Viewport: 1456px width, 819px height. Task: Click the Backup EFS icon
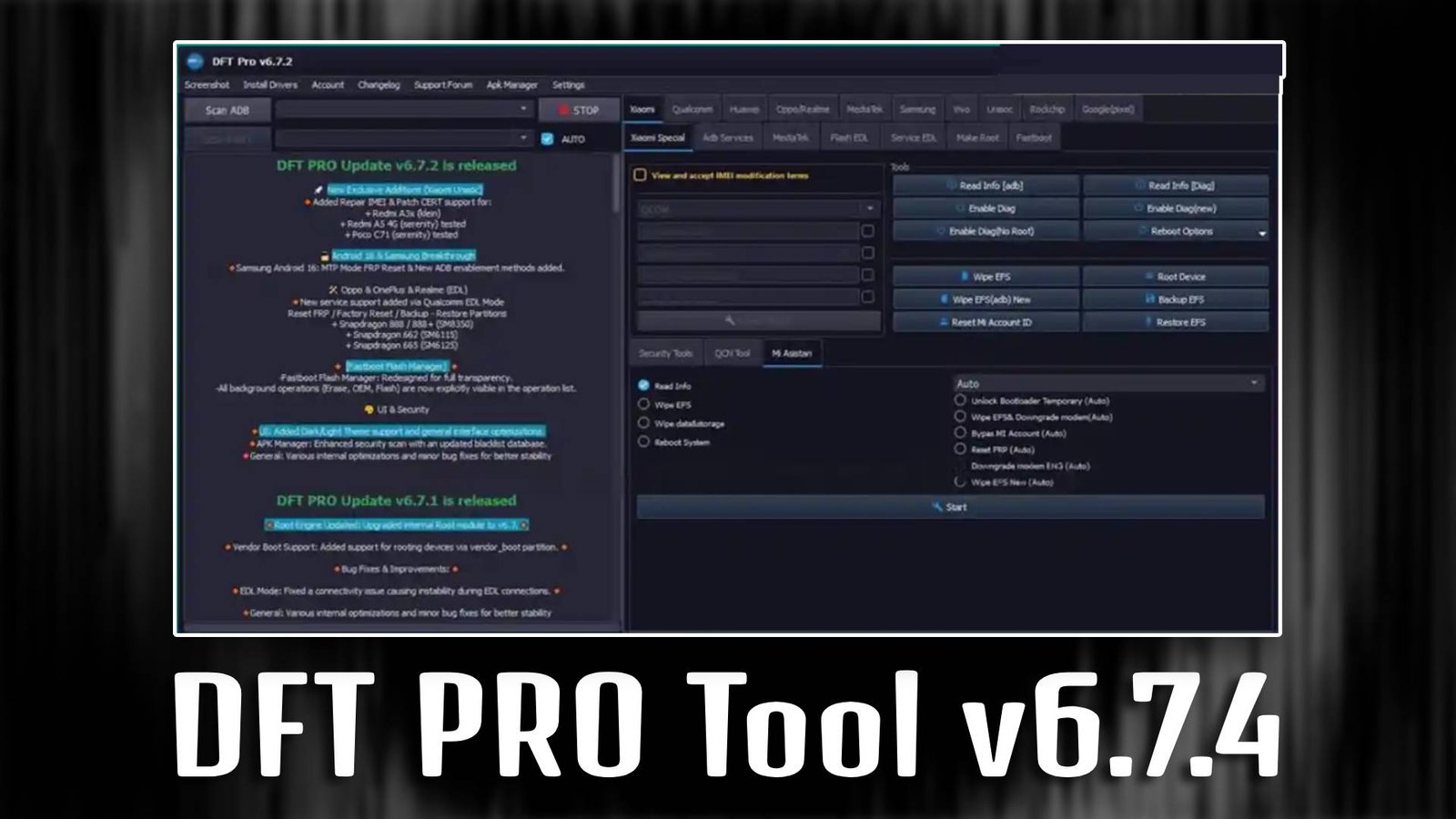click(x=1148, y=299)
